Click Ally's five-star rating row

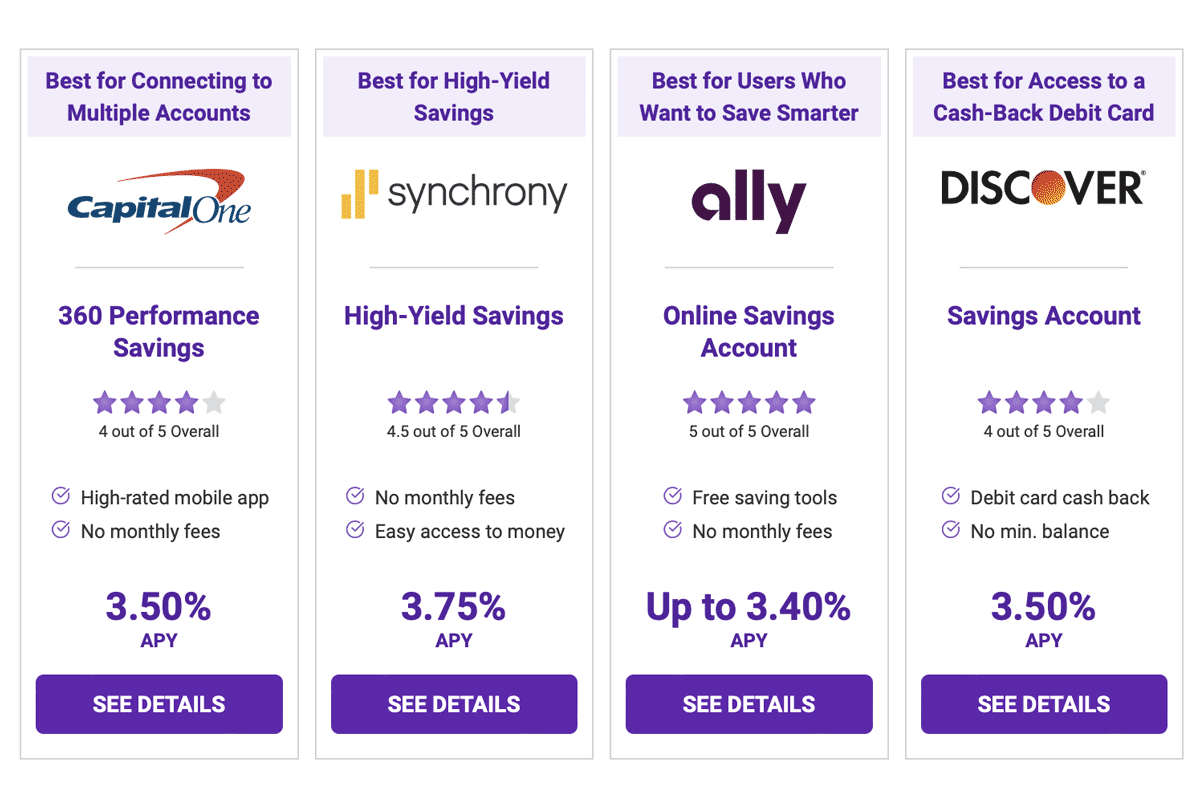click(x=748, y=402)
